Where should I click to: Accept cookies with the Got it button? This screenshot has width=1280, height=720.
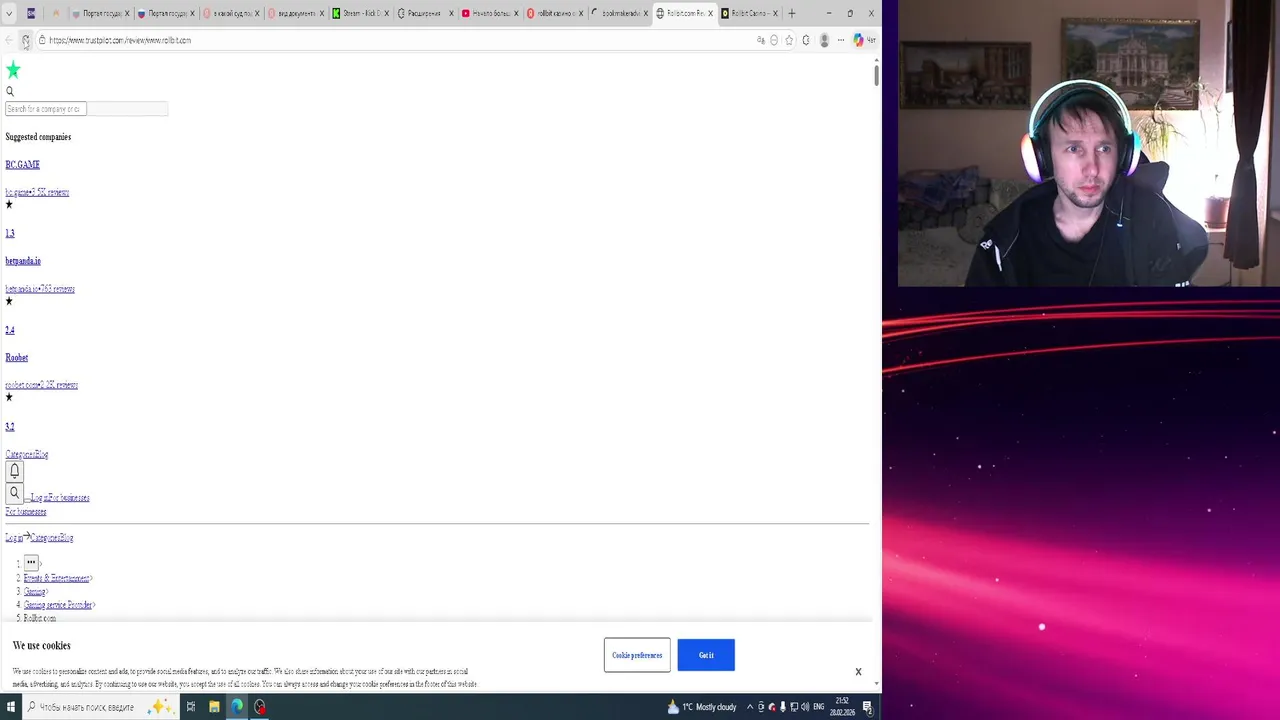(x=706, y=655)
